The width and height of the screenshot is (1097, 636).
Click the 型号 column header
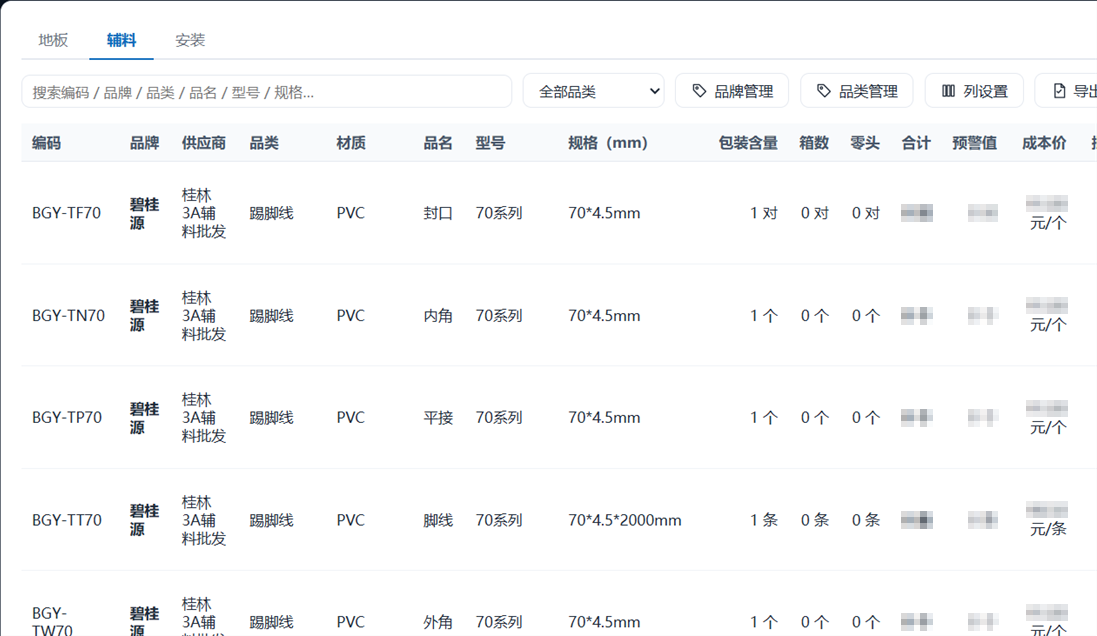coord(490,143)
